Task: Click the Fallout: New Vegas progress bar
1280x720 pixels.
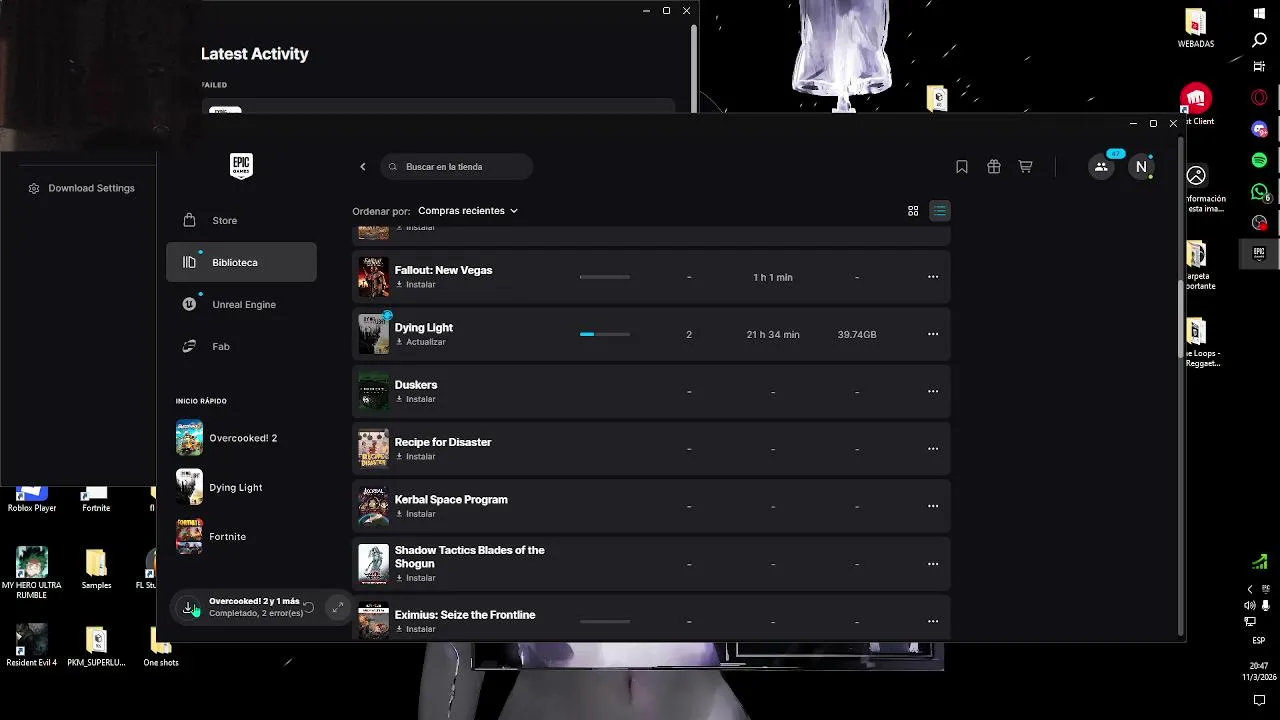Action: 605,277
